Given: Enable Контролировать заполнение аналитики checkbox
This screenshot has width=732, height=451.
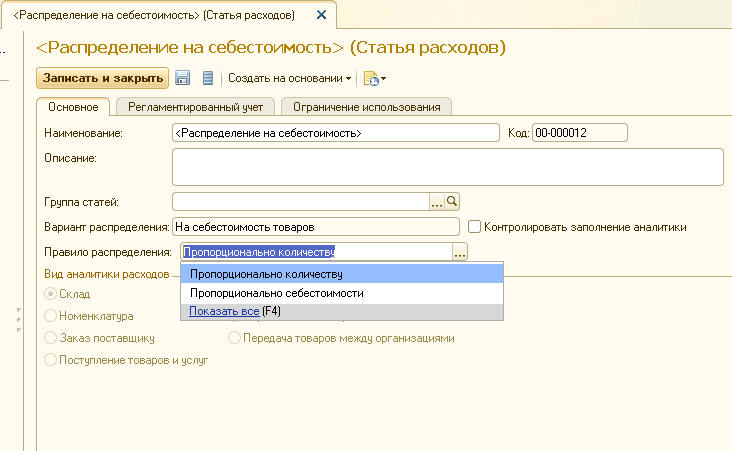Looking at the screenshot, I should click(x=474, y=227).
